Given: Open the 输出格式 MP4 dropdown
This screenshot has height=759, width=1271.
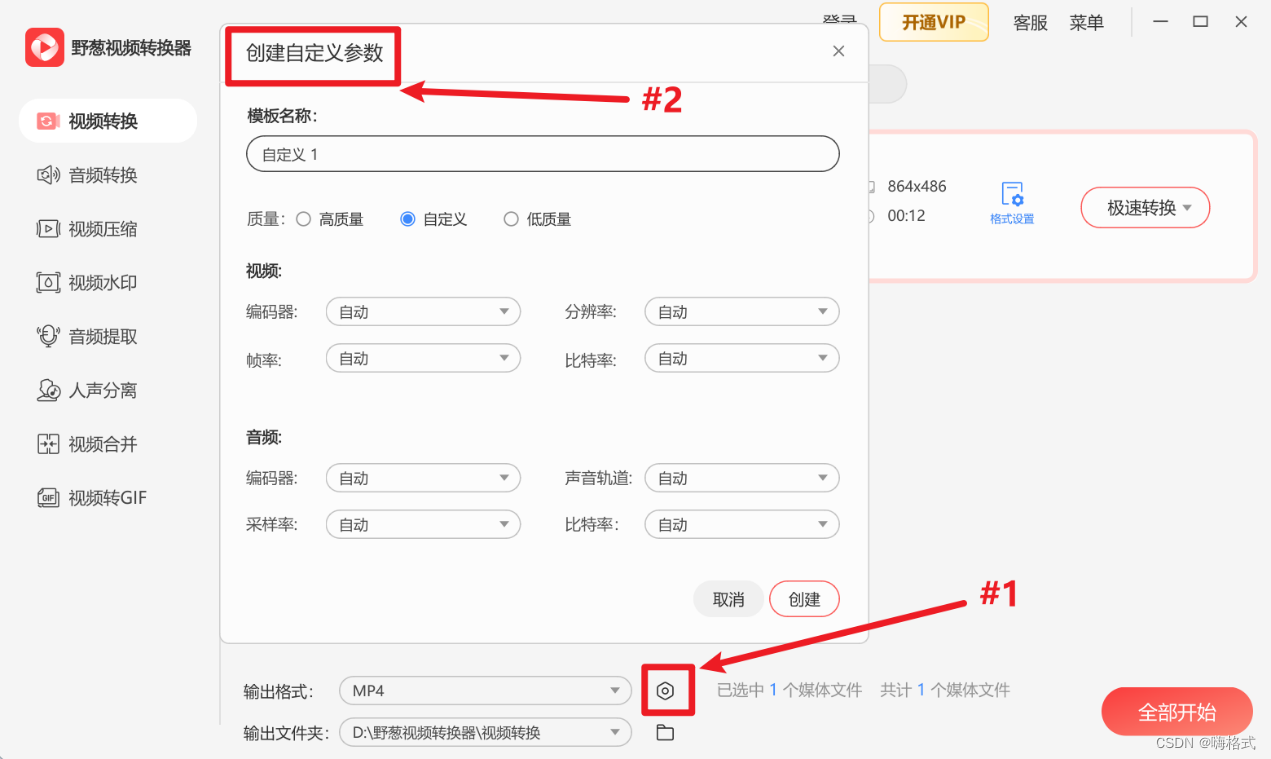Looking at the screenshot, I should [x=485, y=690].
